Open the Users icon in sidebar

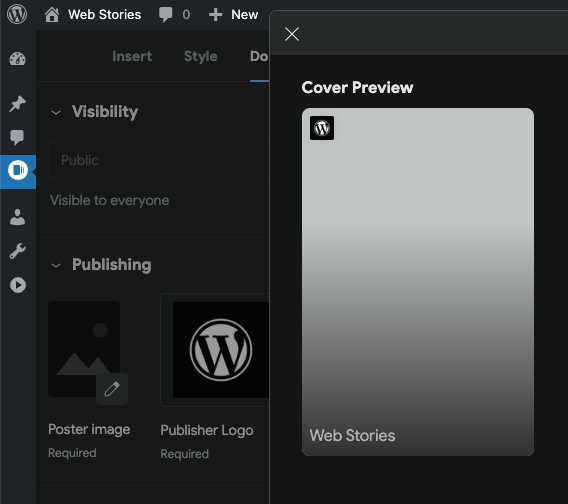point(17,217)
